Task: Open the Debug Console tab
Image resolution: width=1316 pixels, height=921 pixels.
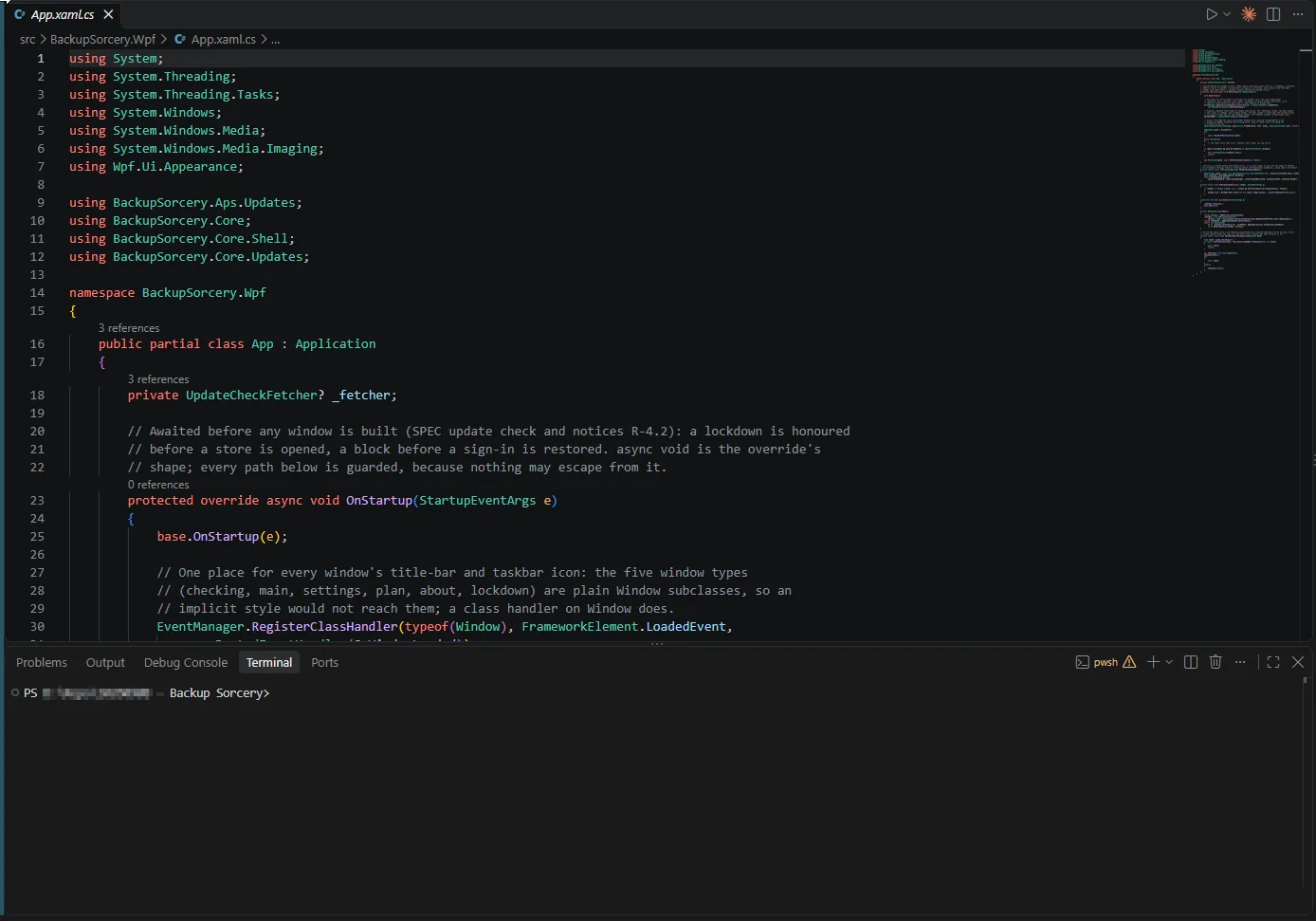Action: point(186,662)
